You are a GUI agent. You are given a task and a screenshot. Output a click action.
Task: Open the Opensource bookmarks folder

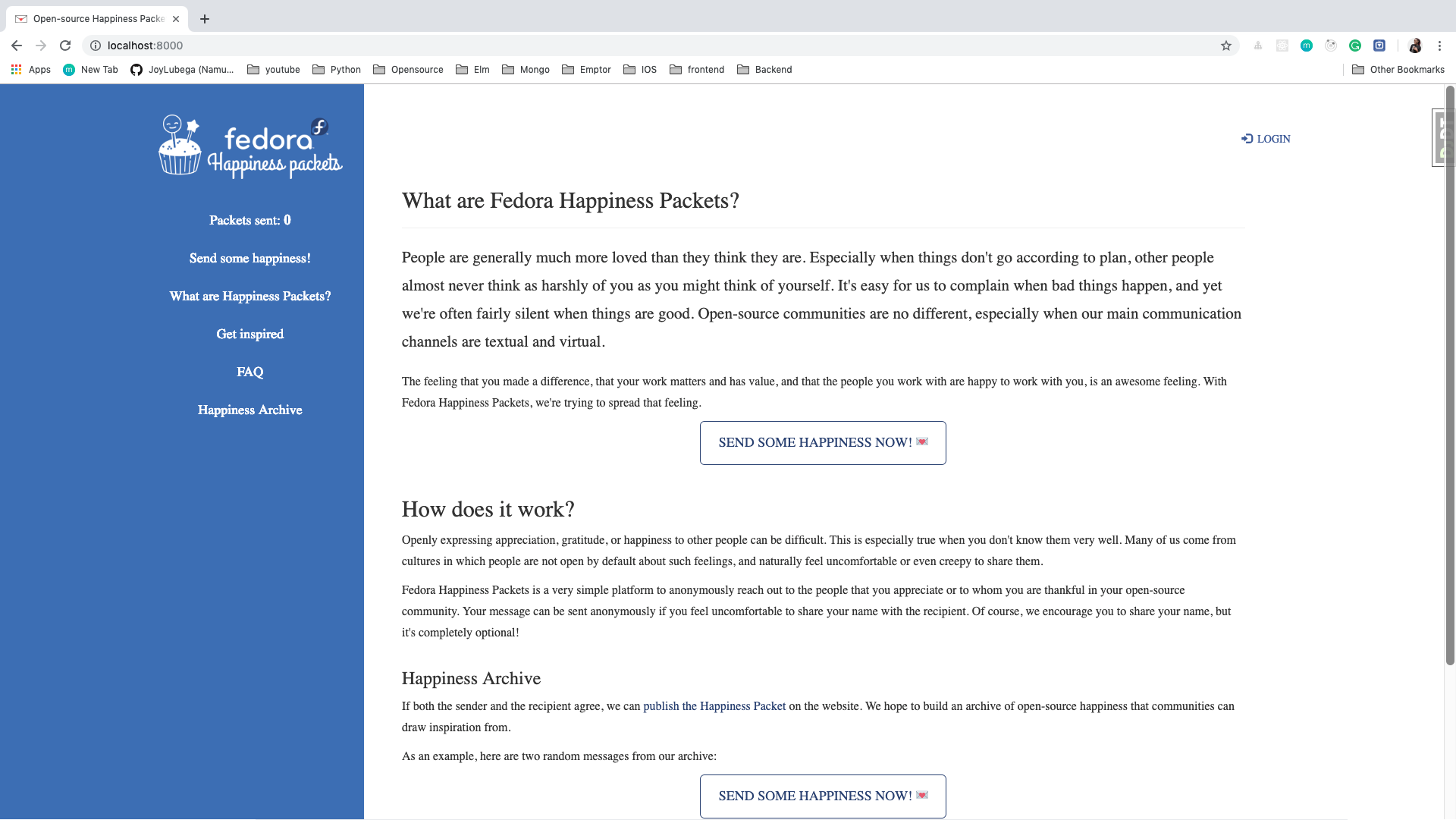click(408, 69)
